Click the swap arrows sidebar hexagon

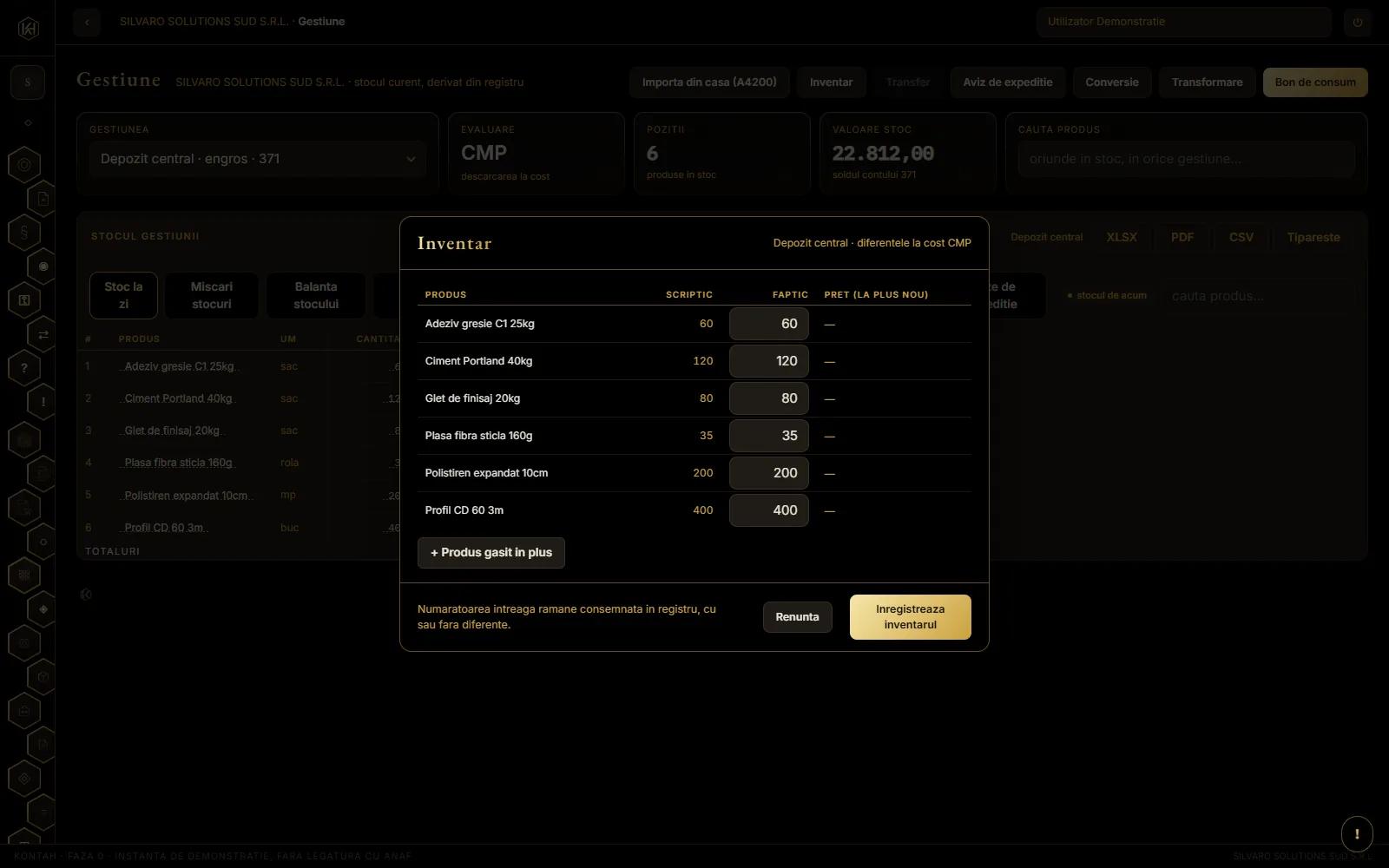43,334
